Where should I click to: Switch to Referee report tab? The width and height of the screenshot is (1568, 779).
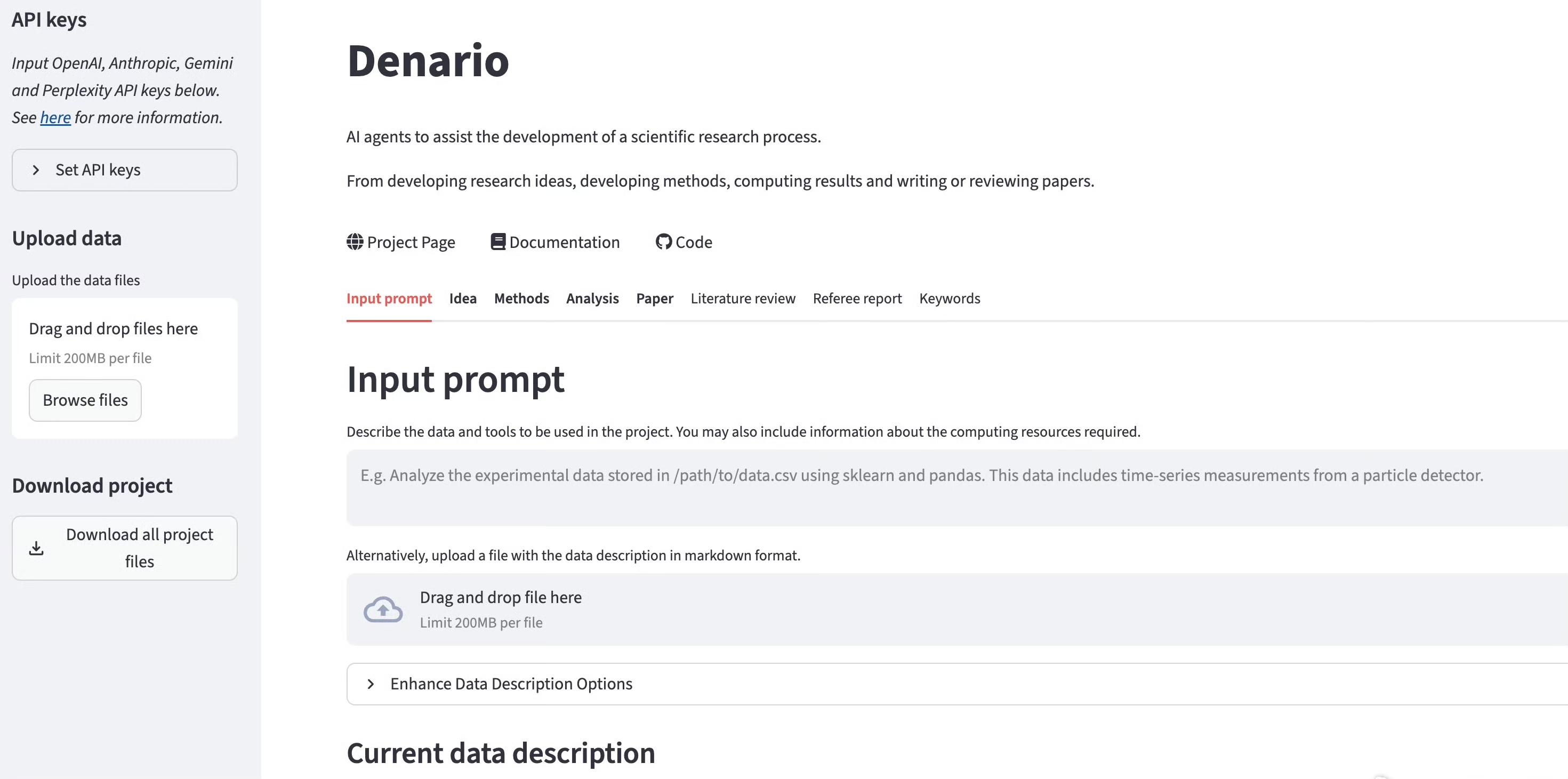[x=857, y=298]
